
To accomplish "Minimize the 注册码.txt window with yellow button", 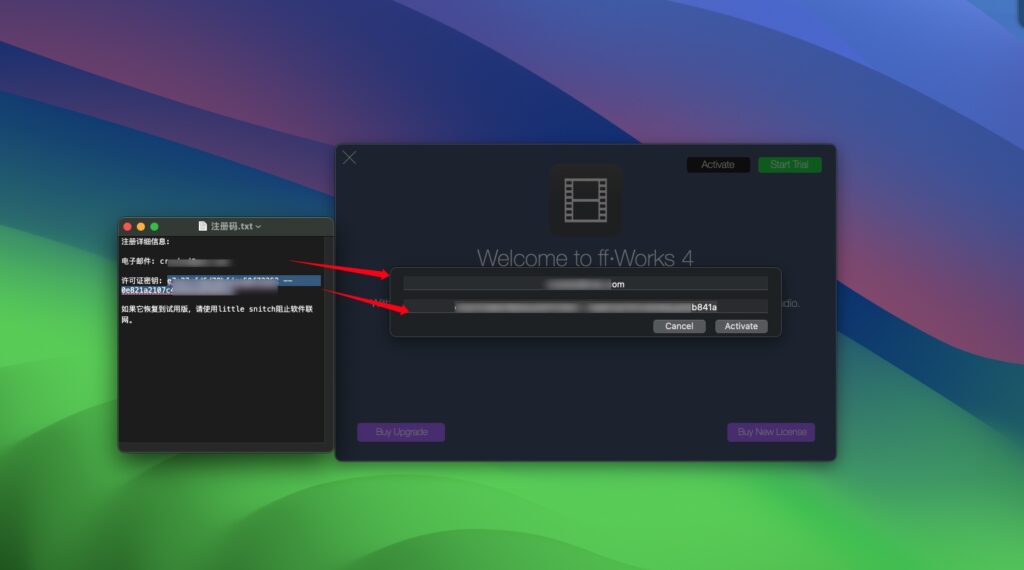I will pos(141,227).
